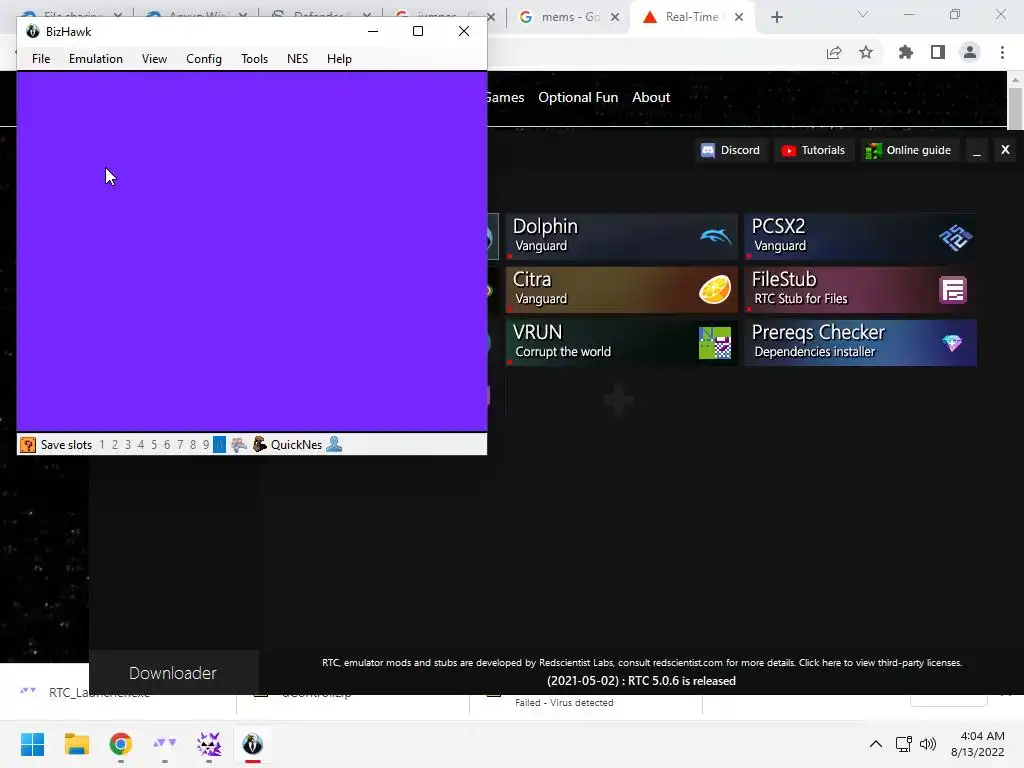Close the RTC launcher panel
Image resolution: width=1024 pixels, height=768 pixels.
tap(1005, 150)
